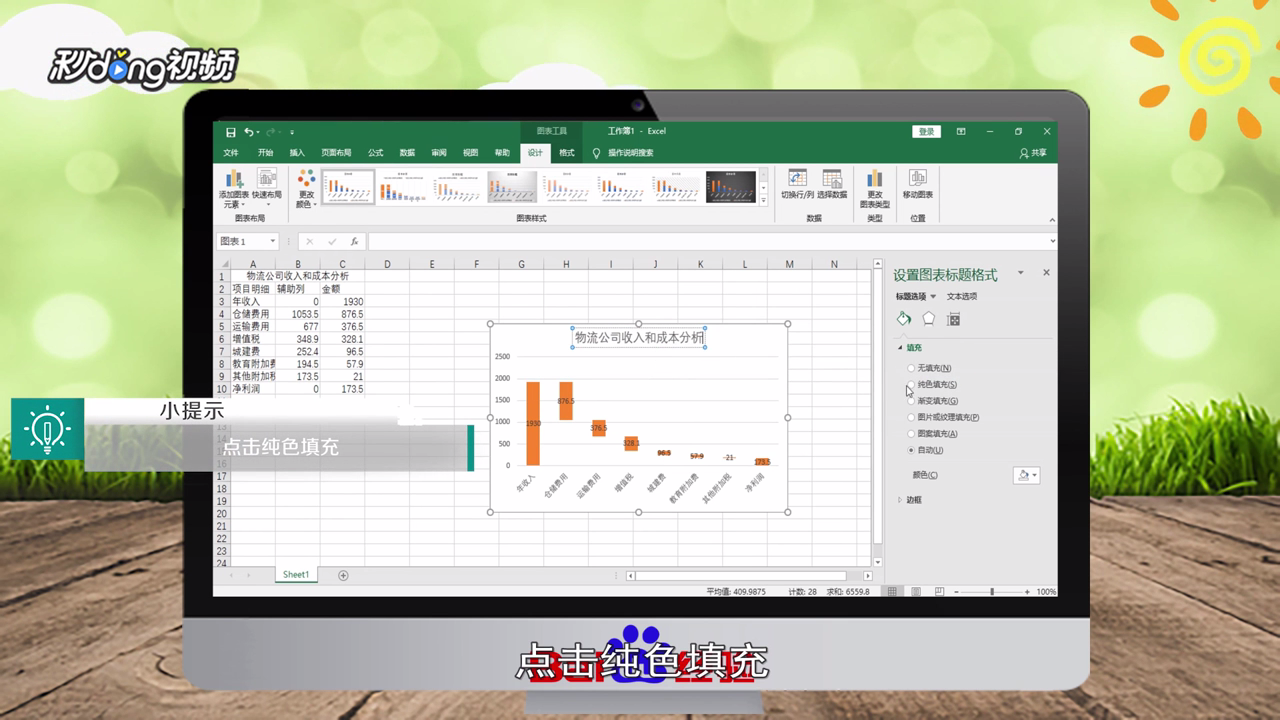This screenshot has width=1280, height=720.
Task: Select the 效果 pentagon icon in the pane
Action: pyautogui.click(x=927, y=318)
